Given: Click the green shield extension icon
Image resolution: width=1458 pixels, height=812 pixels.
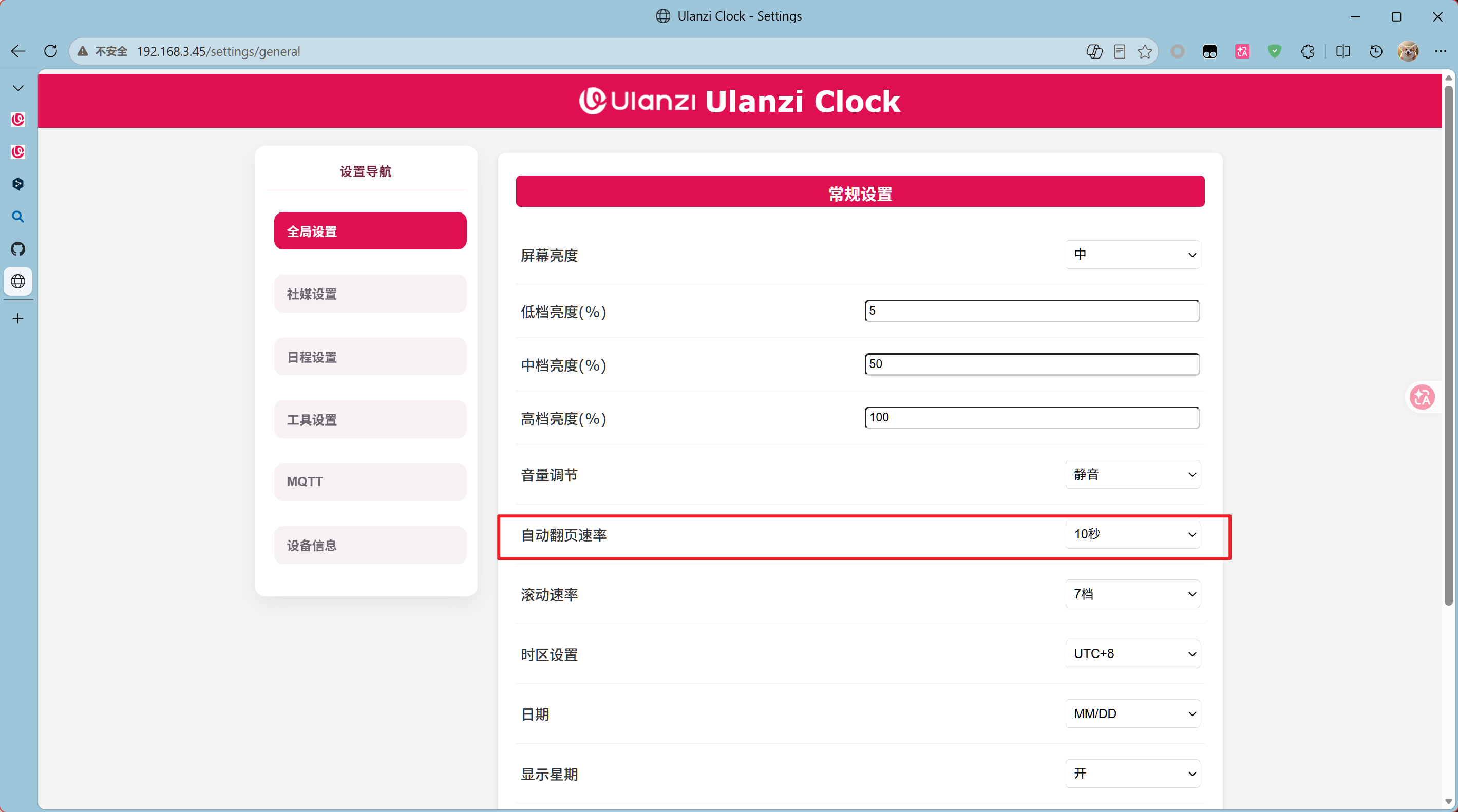Looking at the screenshot, I should click(x=1275, y=51).
